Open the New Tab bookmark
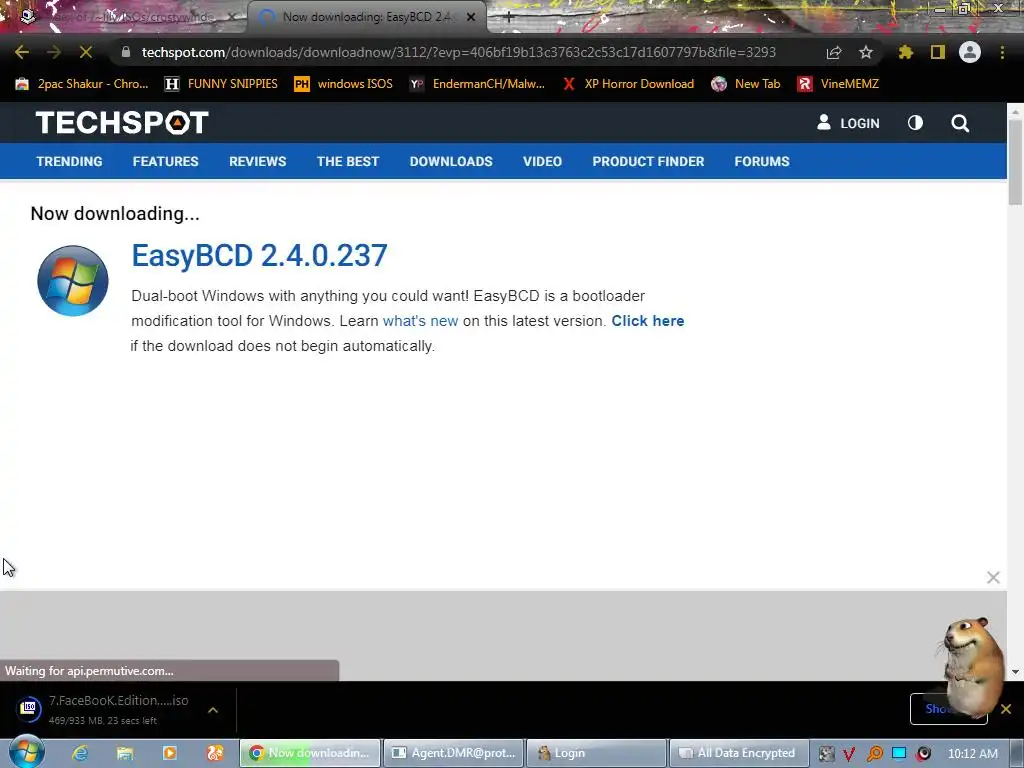The width and height of the screenshot is (1024, 768). point(746,84)
